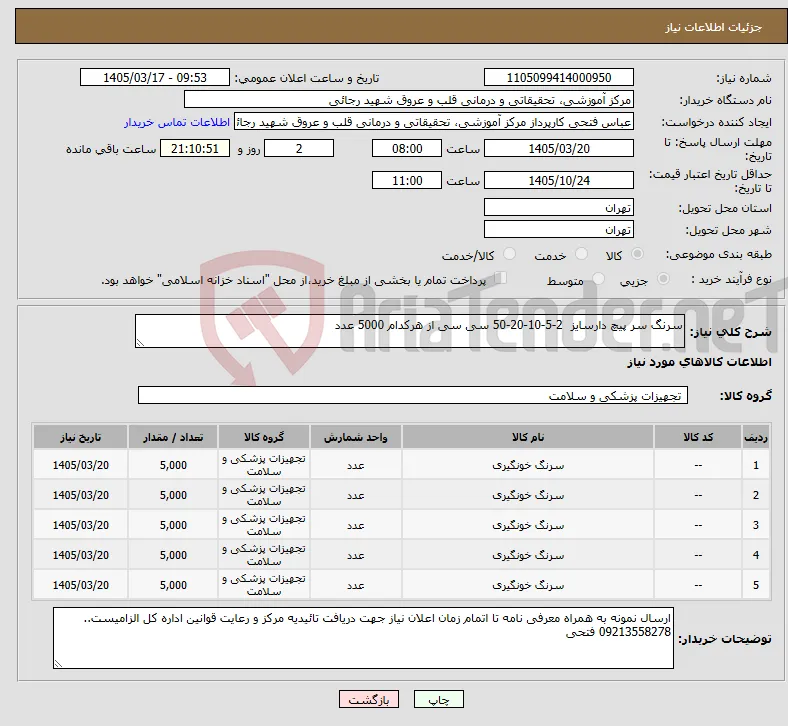The image size is (788, 726).
Task: Click the گروه کالا column header
Action: (264, 437)
